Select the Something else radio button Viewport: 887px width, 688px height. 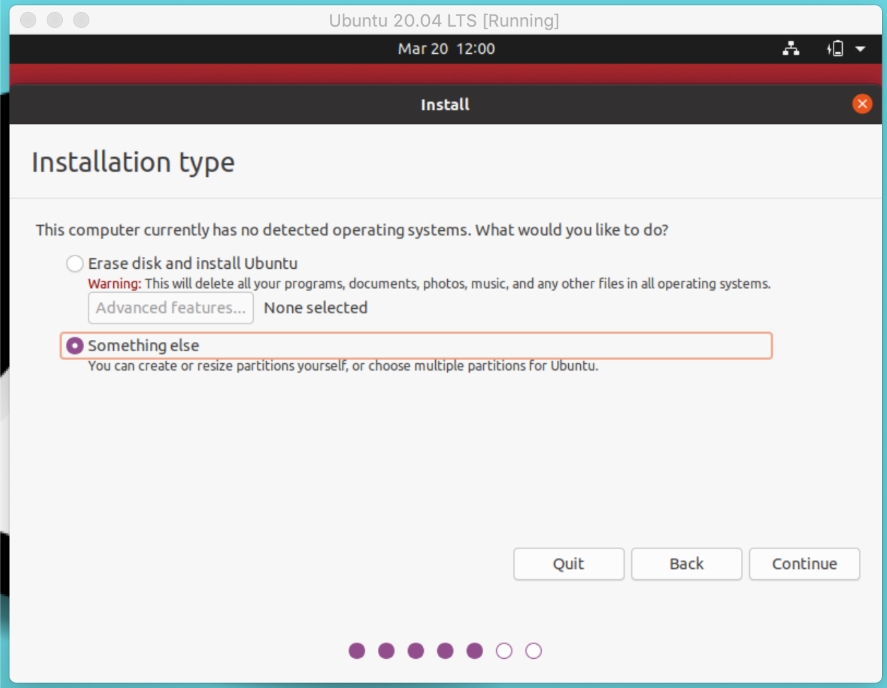tap(75, 346)
